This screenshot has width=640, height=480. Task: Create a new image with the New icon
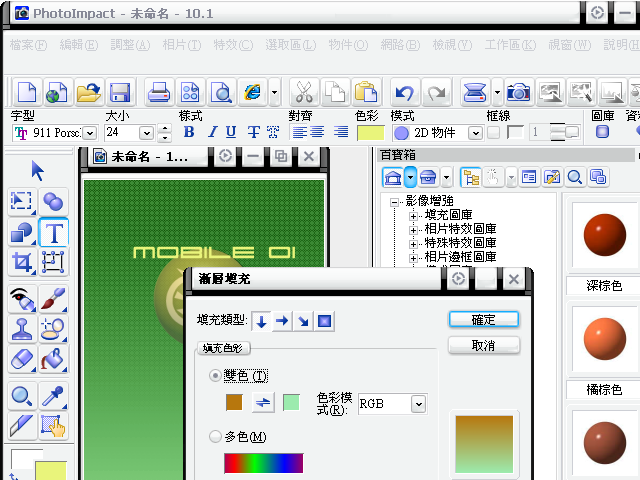(27, 91)
